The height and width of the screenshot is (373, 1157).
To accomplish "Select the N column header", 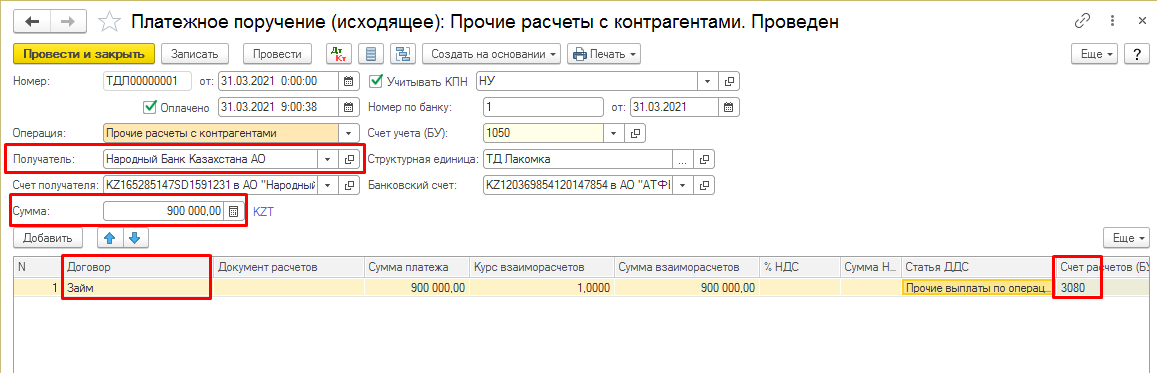I will click(39, 267).
